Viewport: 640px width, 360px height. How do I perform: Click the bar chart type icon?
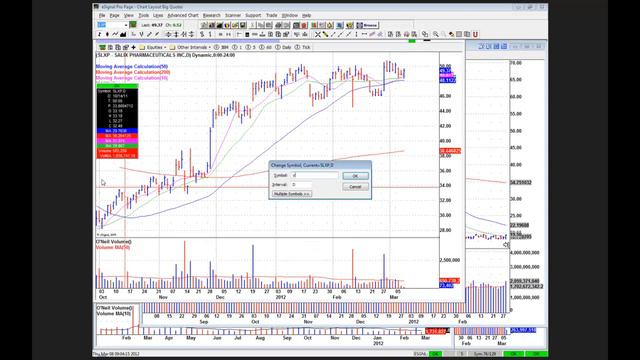(x=99, y=34)
